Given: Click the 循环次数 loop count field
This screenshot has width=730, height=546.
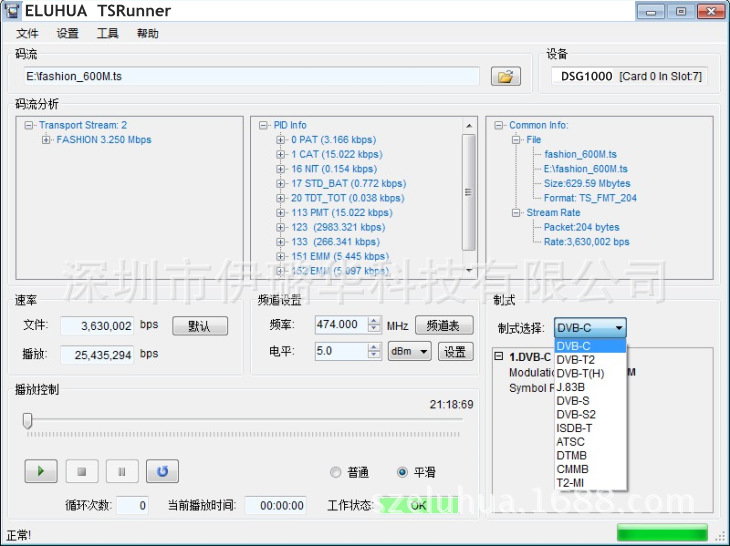Looking at the screenshot, I should pyautogui.click(x=133, y=506).
